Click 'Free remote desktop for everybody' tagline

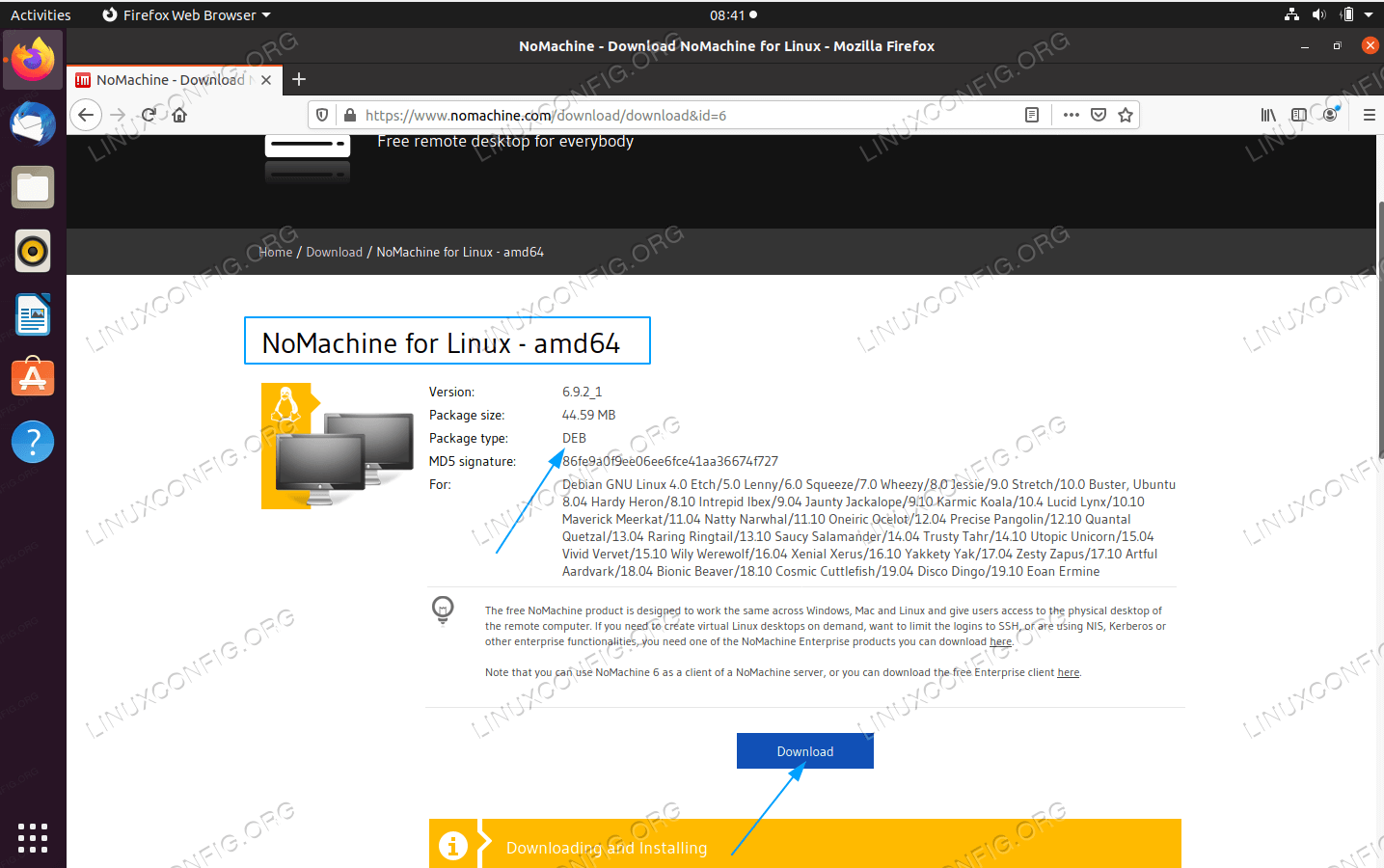505,141
